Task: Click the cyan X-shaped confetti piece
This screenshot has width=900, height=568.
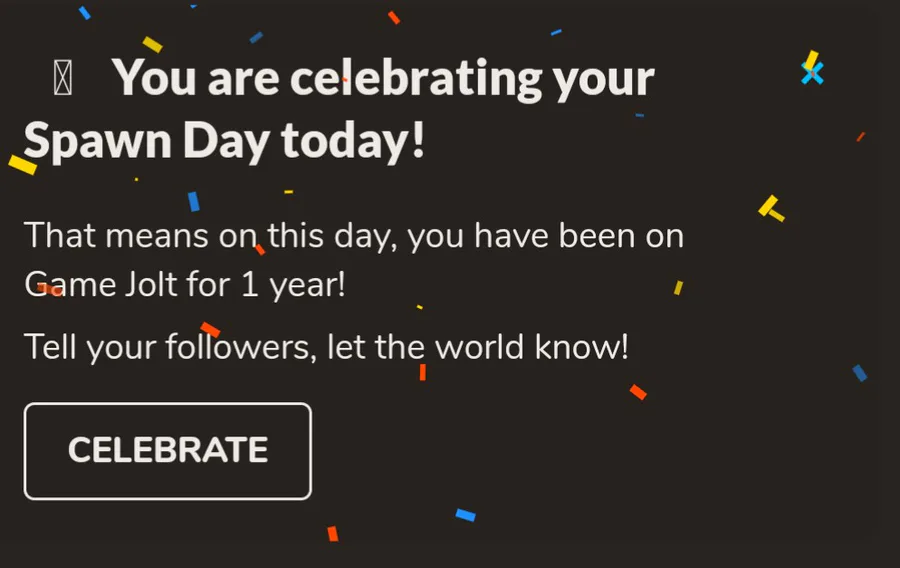Action: tap(812, 73)
